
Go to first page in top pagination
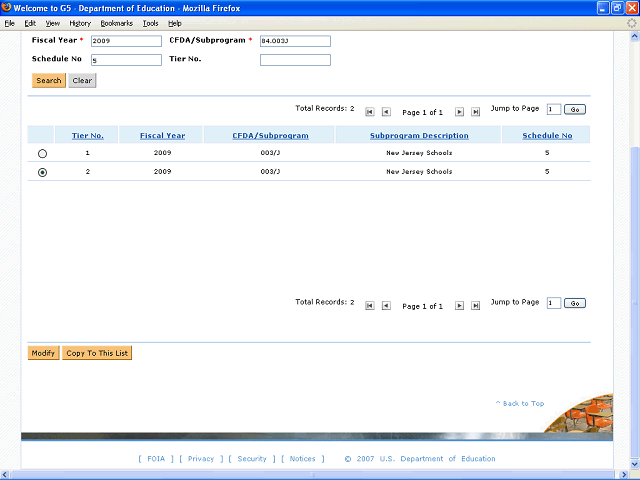370,112
